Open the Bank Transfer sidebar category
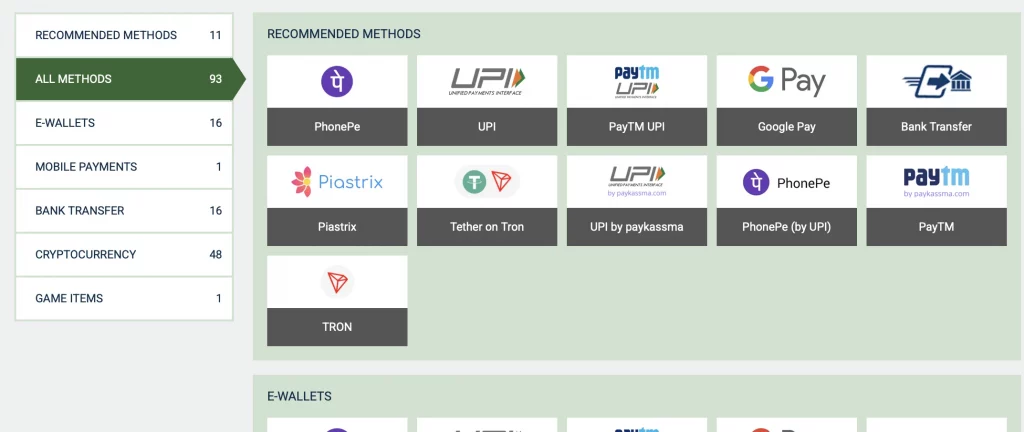The image size is (1024, 432). pos(124,210)
